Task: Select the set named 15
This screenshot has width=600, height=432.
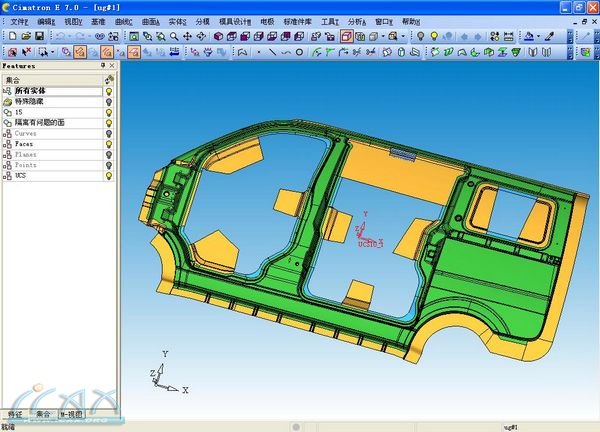Action: [52, 112]
